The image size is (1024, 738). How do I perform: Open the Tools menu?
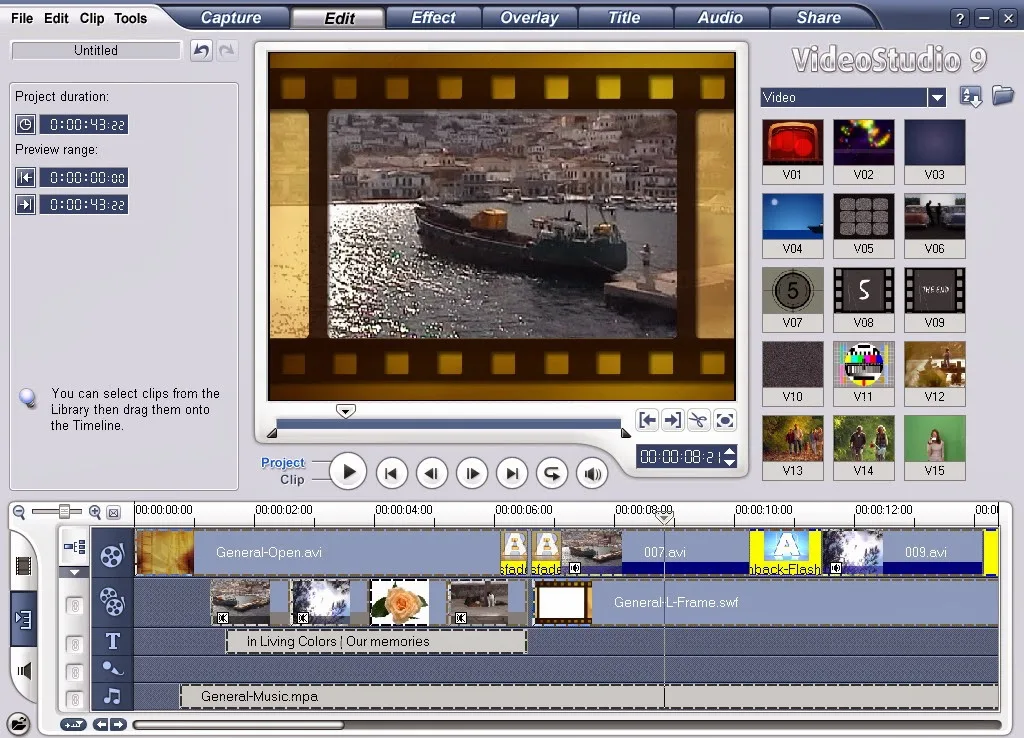click(130, 18)
